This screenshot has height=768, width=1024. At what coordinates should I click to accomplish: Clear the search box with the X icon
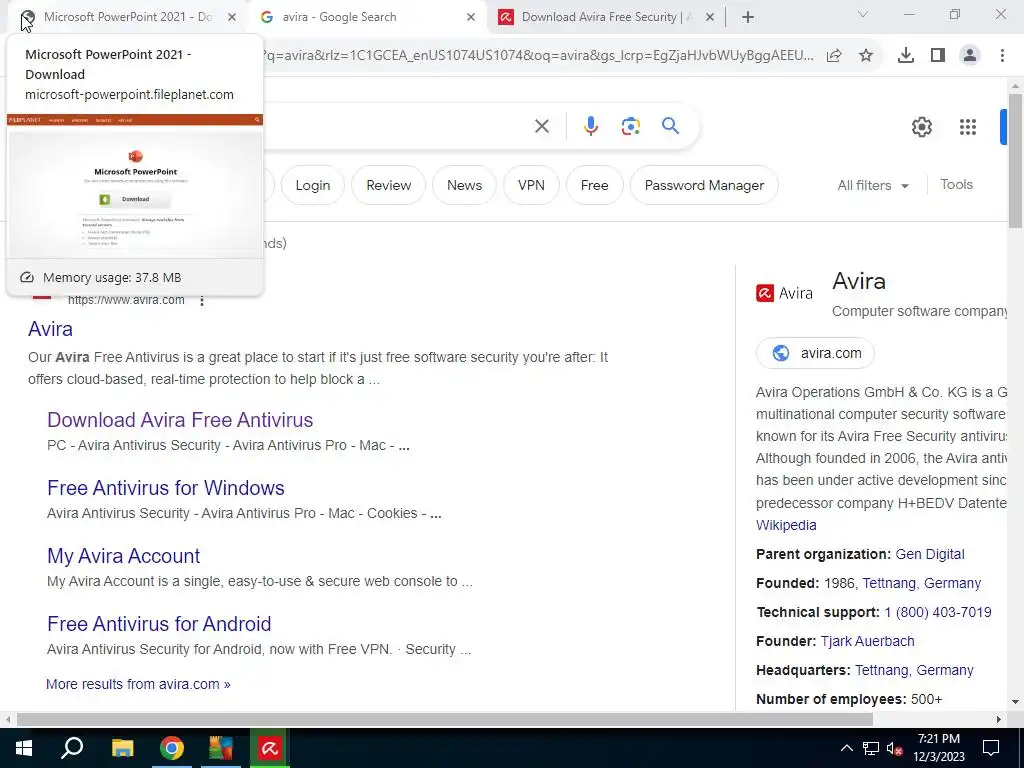(541, 126)
